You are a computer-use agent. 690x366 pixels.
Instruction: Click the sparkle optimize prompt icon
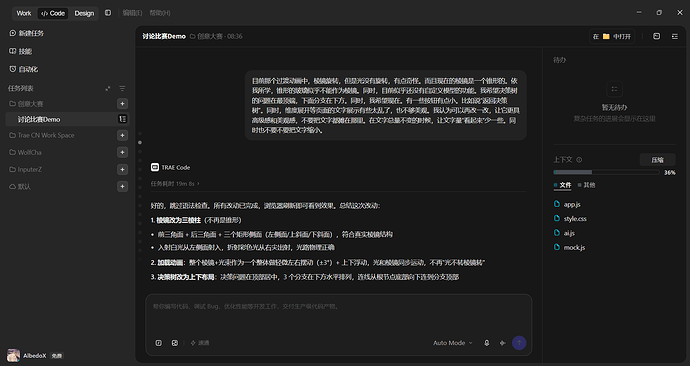[x=503, y=343]
